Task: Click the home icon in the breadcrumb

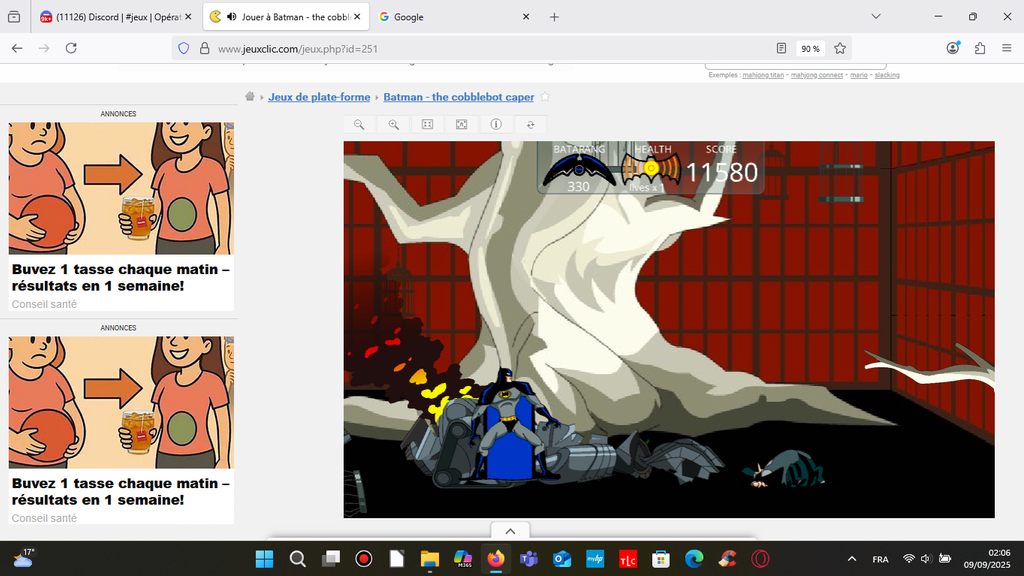Action: 250,97
